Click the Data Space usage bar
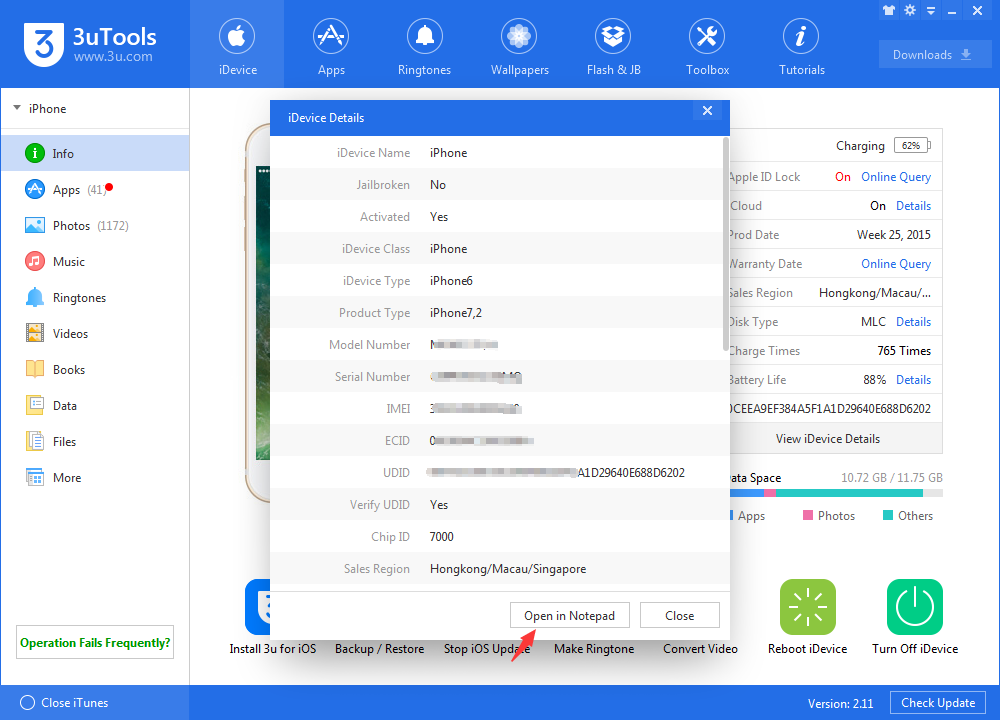This screenshot has width=1000, height=720. (x=836, y=493)
